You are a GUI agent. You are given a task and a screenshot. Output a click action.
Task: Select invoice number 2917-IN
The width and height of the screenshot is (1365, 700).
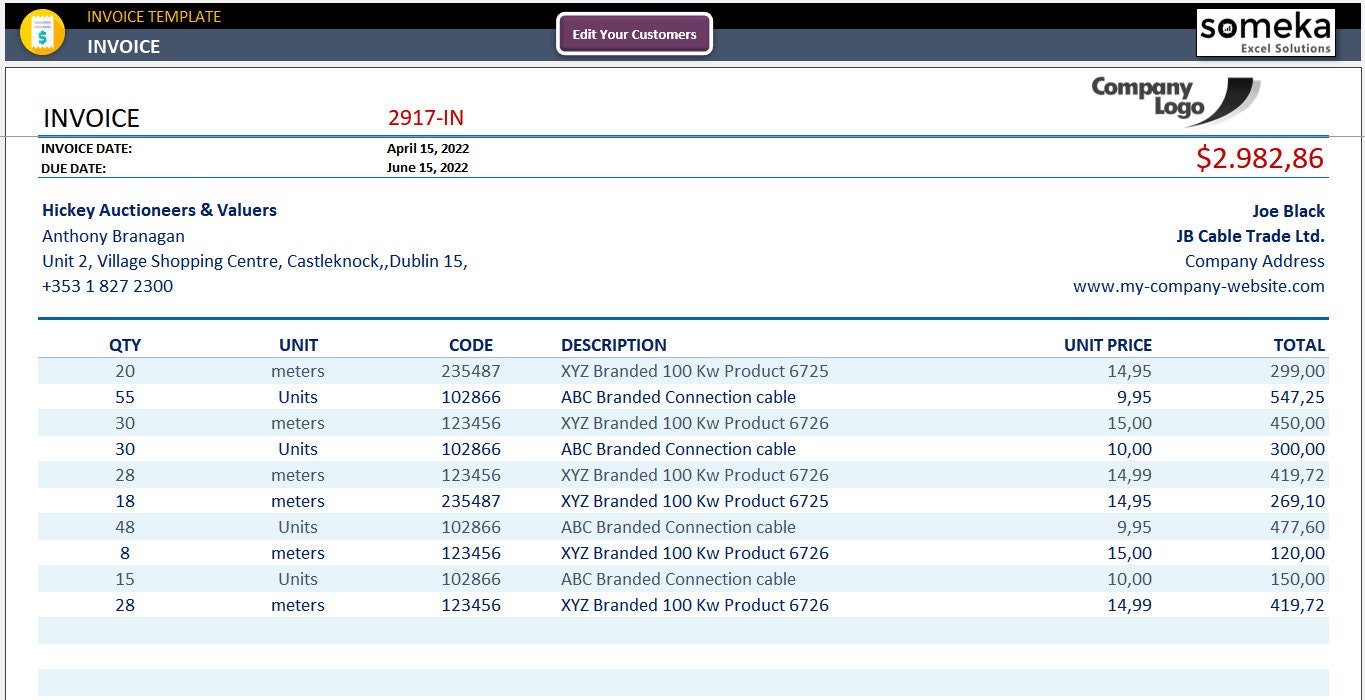point(426,118)
